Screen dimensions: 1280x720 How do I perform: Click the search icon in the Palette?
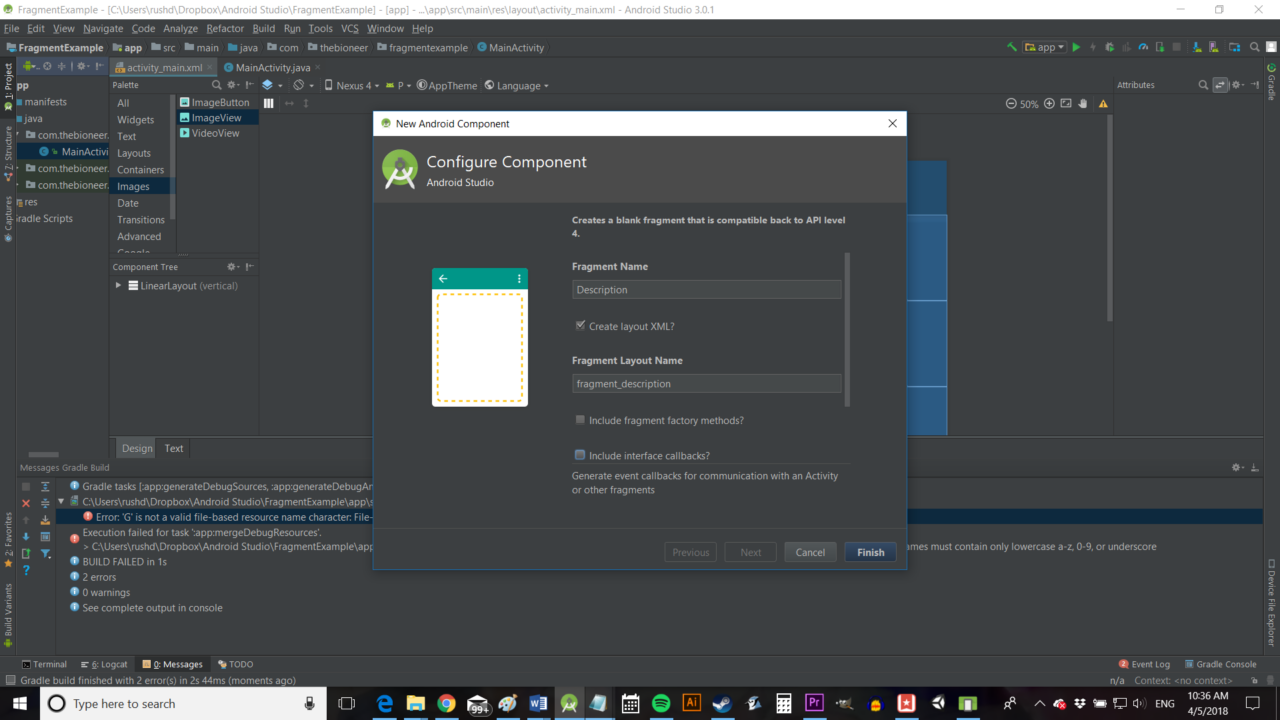click(217, 85)
